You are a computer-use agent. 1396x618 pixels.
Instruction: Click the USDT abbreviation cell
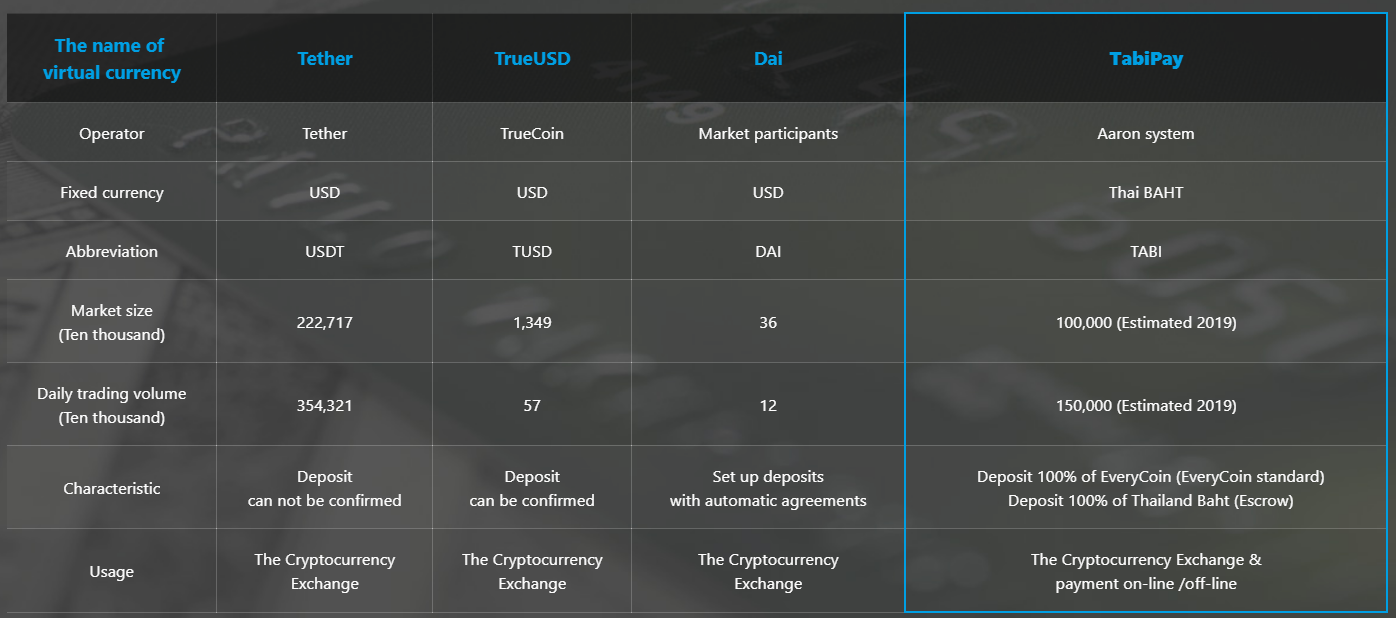[x=325, y=251]
